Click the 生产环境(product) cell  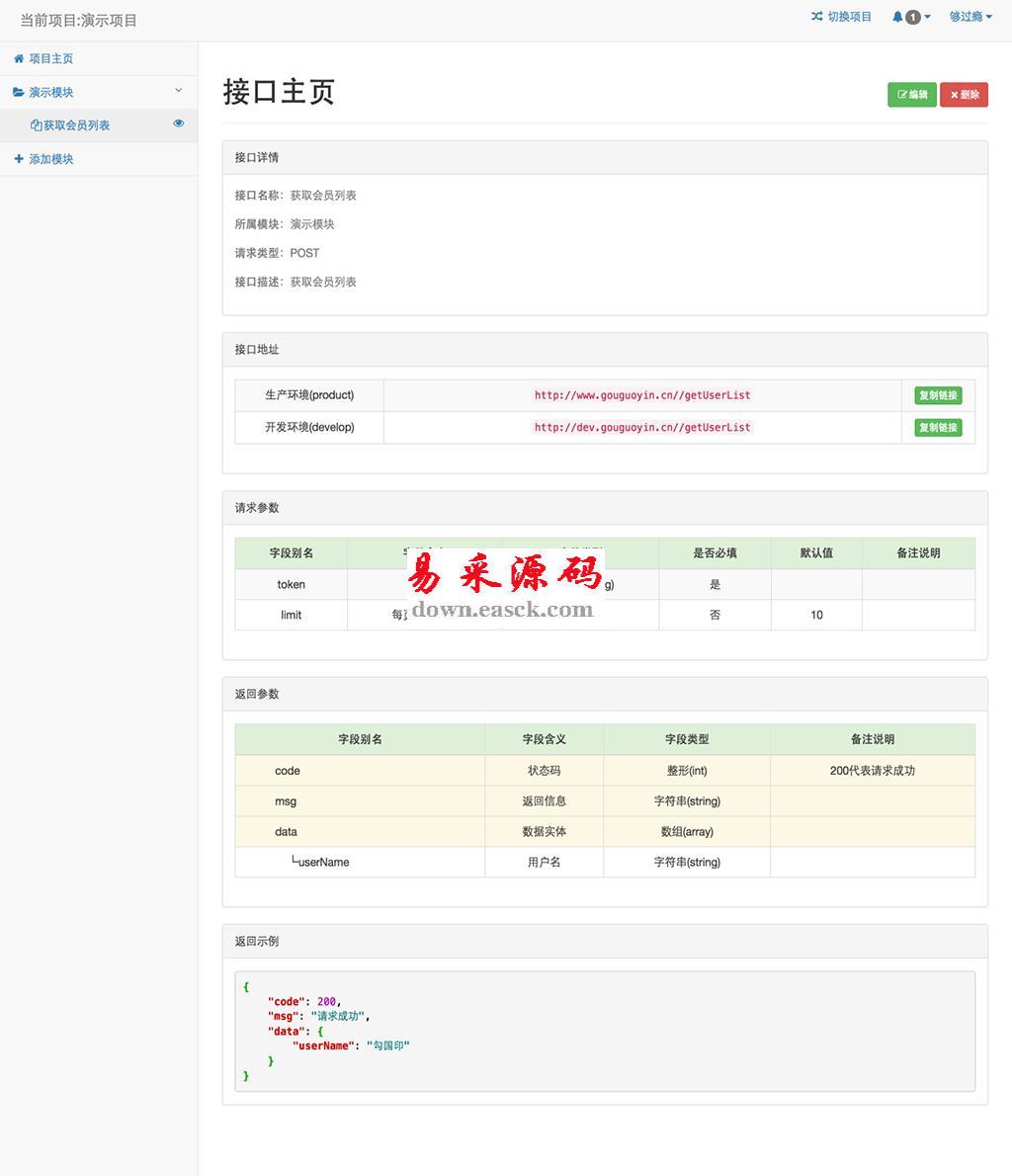click(x=309, y=395)
